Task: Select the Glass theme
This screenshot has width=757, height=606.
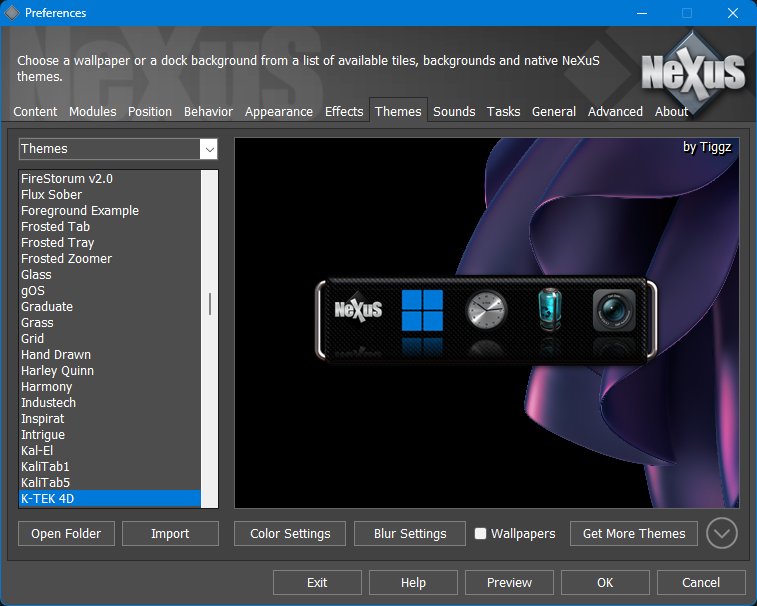Action: [x=110, y=274]
